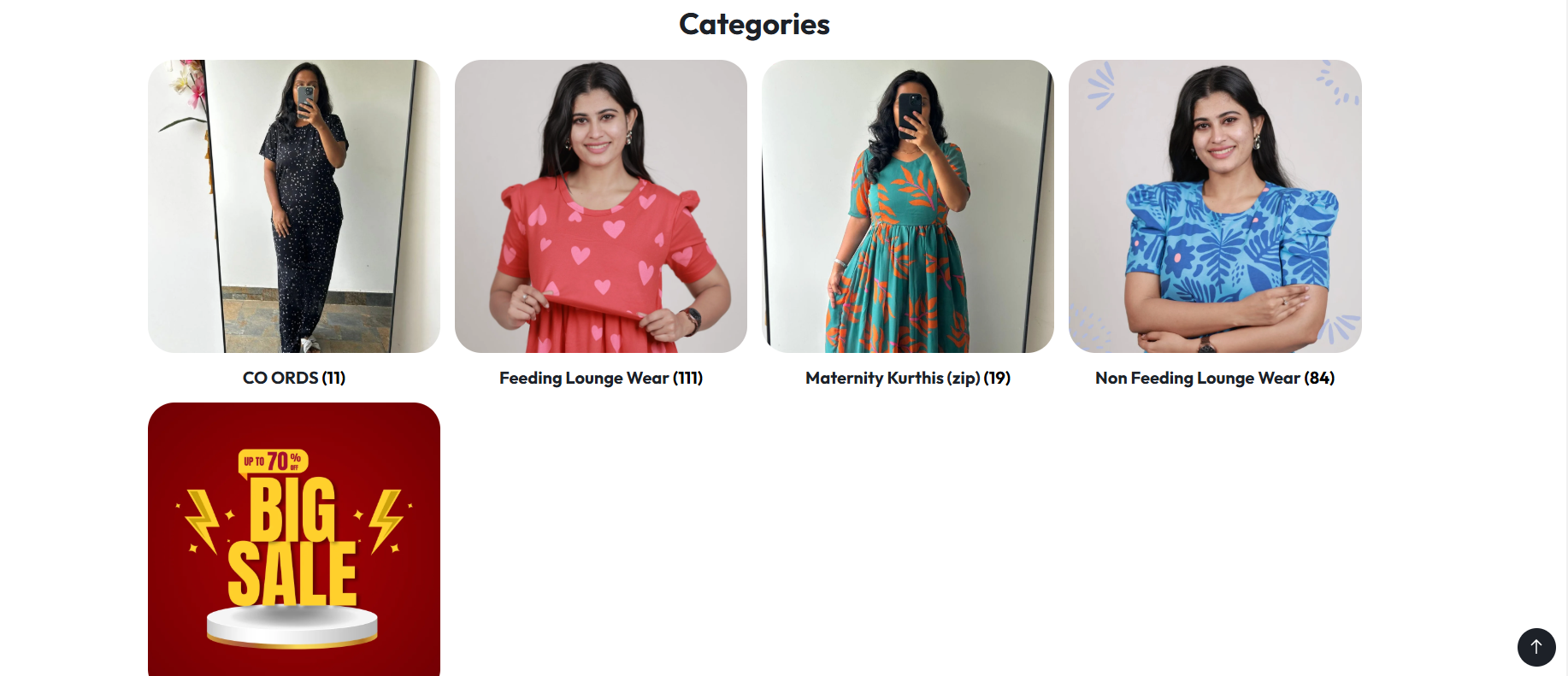Screen dimensions: 1568x676
Task: Open the Feeding Lounge Wear category photo
Action: 601,206
